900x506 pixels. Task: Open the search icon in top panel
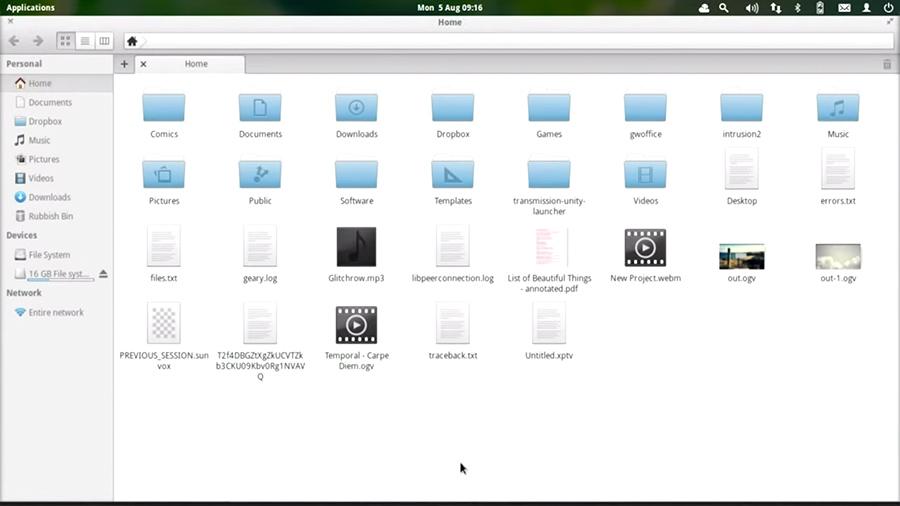click(x=724, y=8)
